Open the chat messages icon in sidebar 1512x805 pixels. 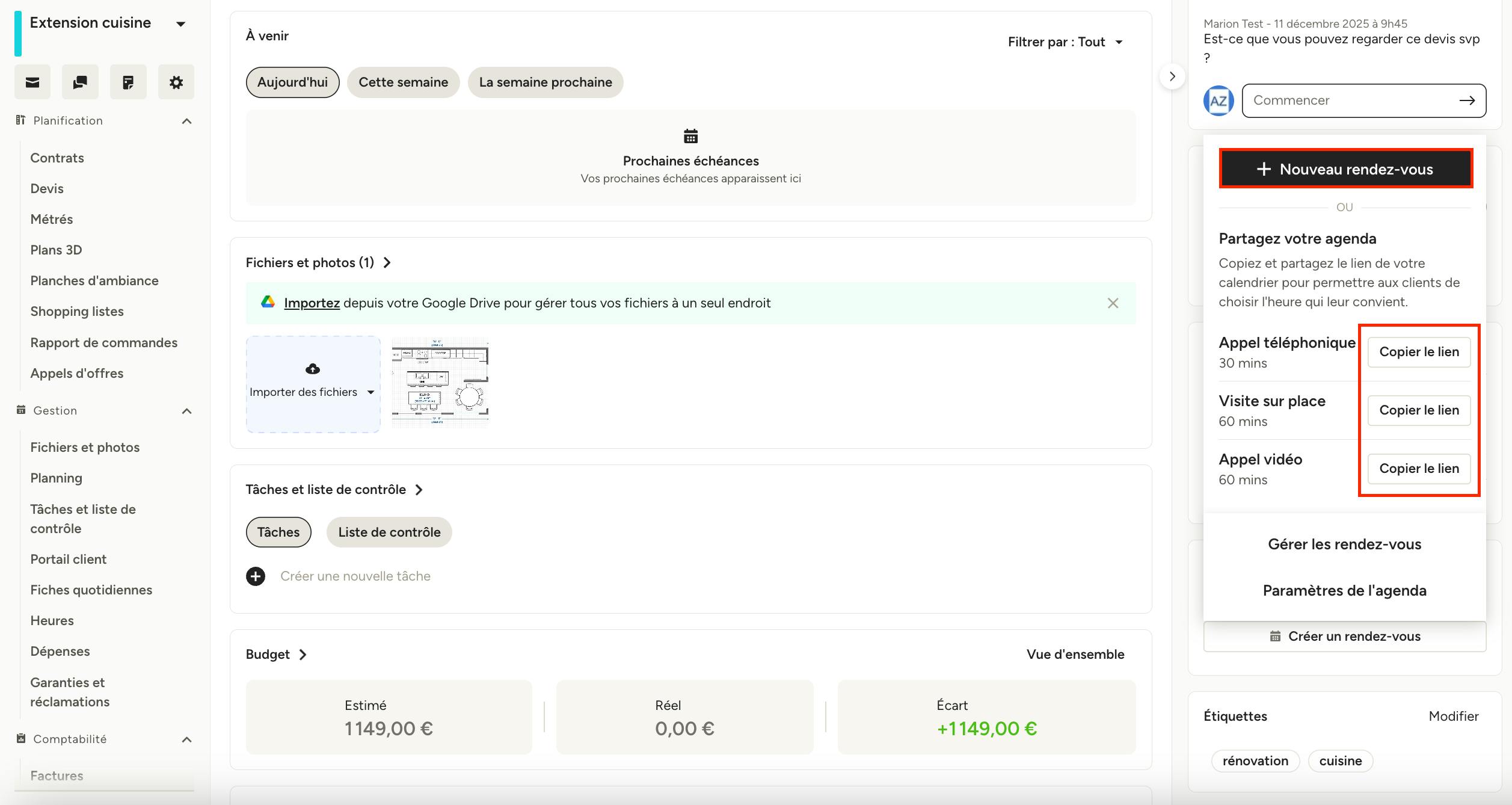click(x=80, y=82)
